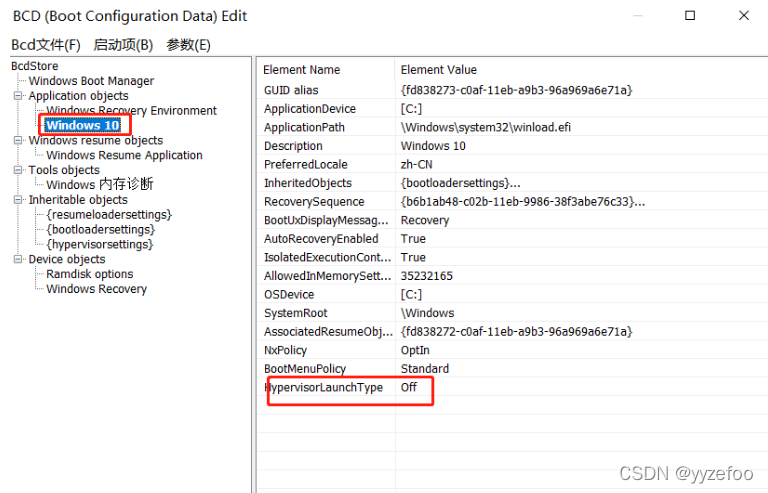Click the OptIn value cell
The image size is (768, 493).
tap(415, 351)
